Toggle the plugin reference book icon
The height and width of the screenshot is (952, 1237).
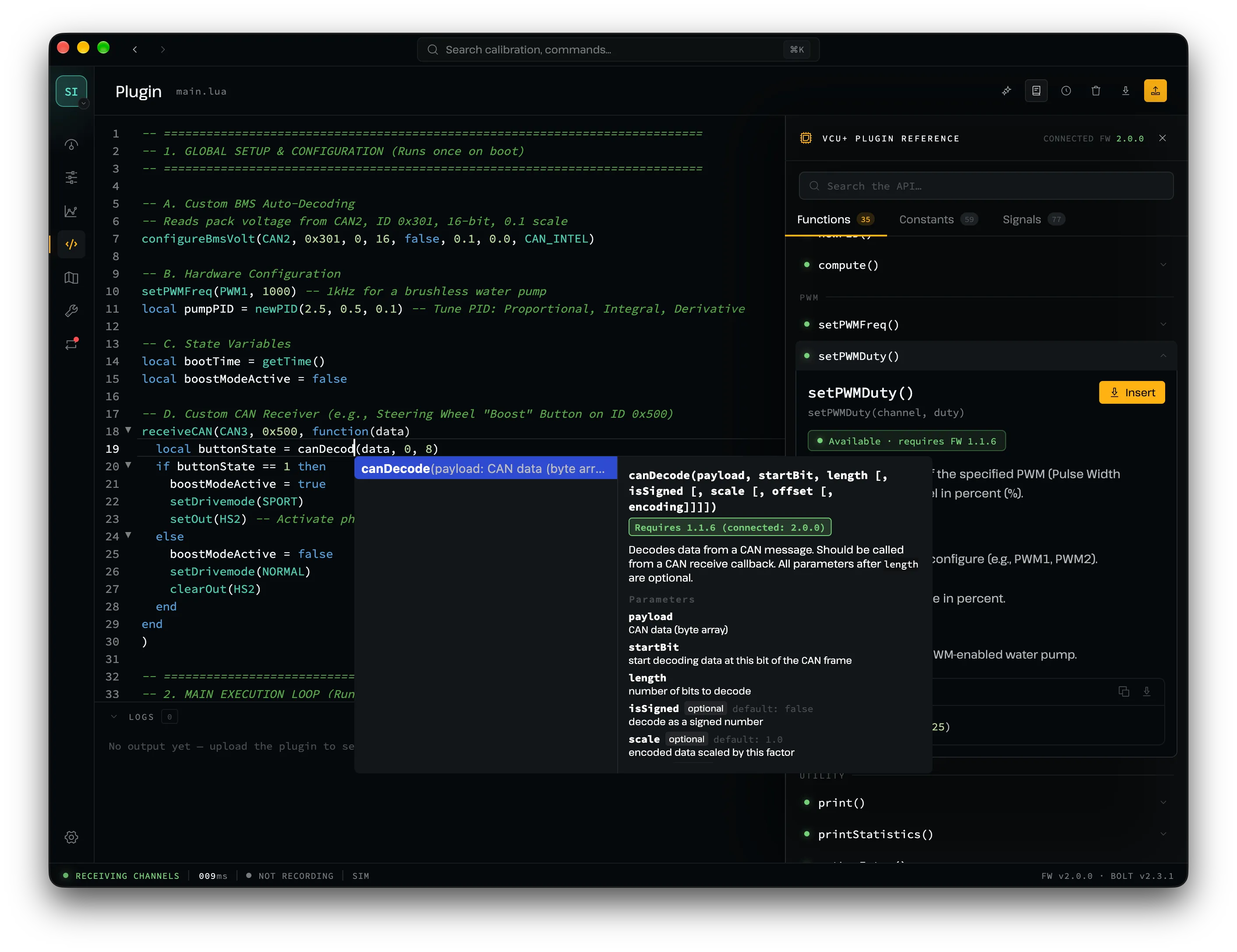point(1036,91)
